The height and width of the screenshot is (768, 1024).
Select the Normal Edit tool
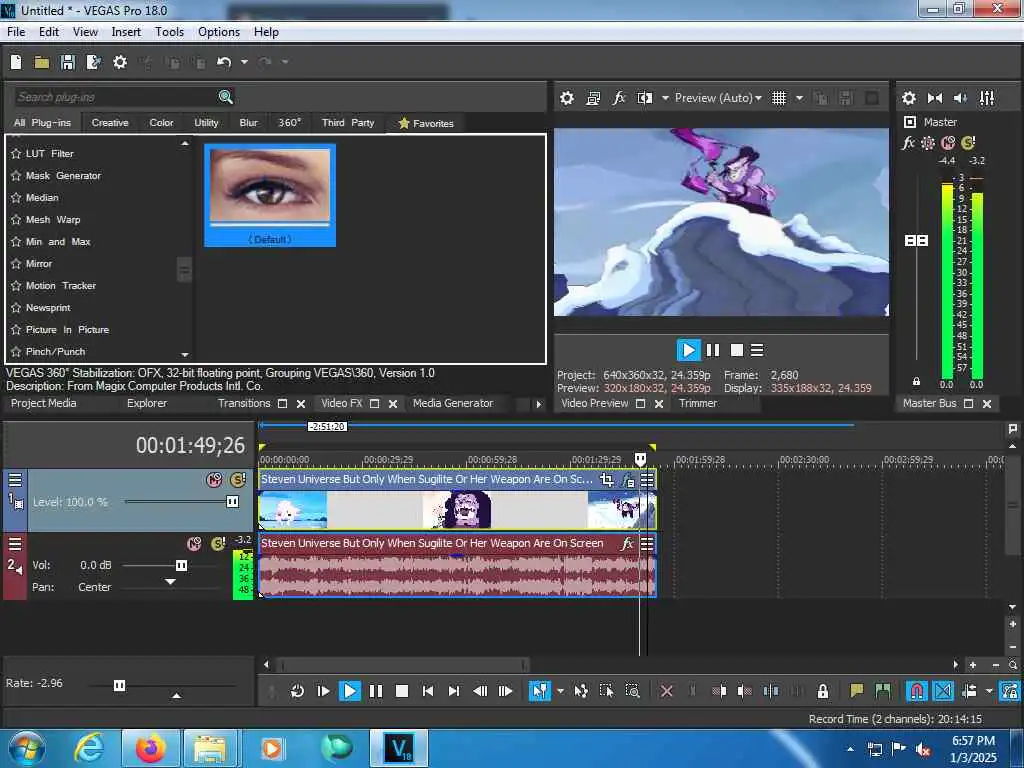(x=539, y=691)
